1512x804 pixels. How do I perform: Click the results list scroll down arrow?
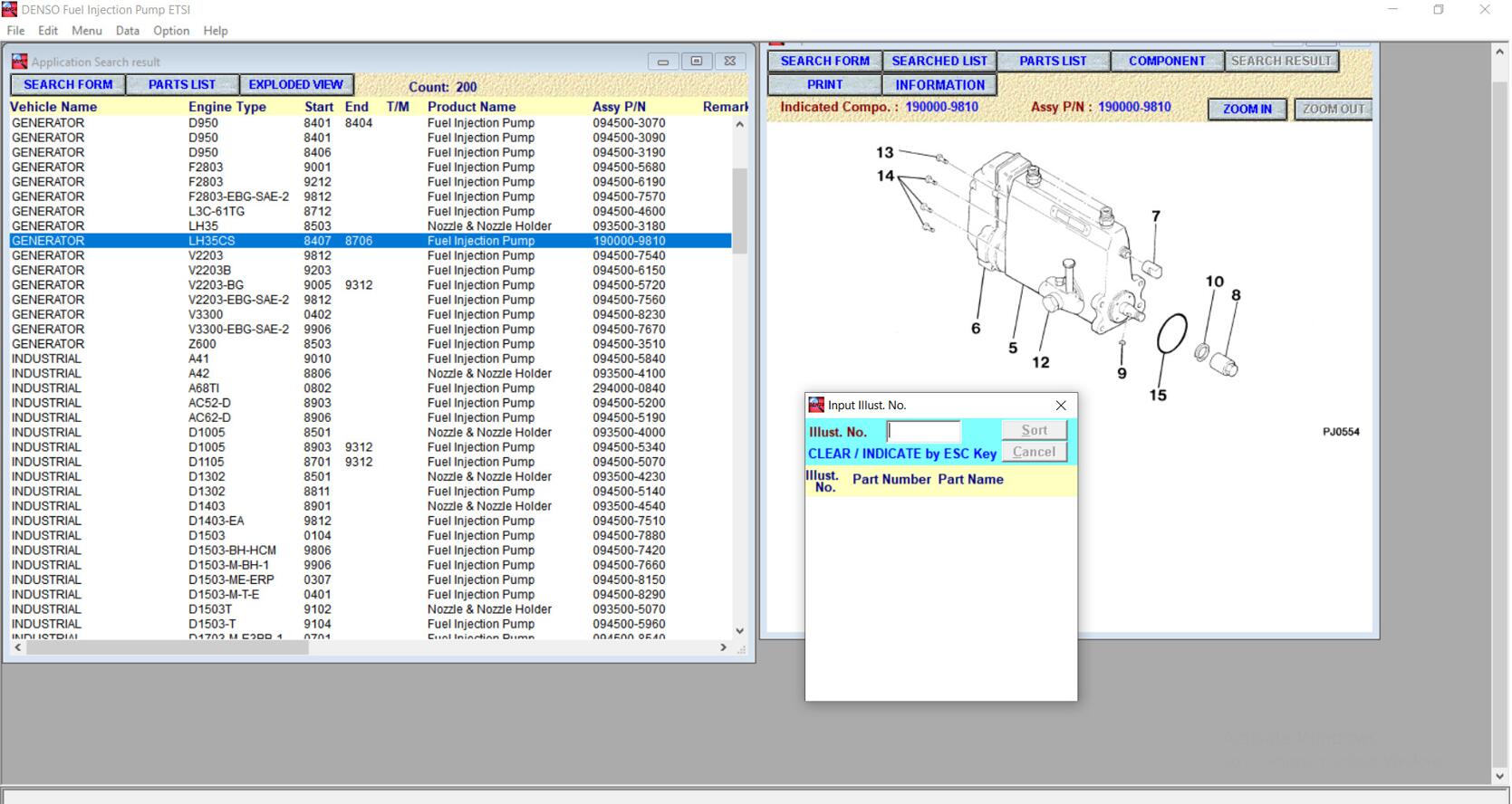click(x=739, y=631)
